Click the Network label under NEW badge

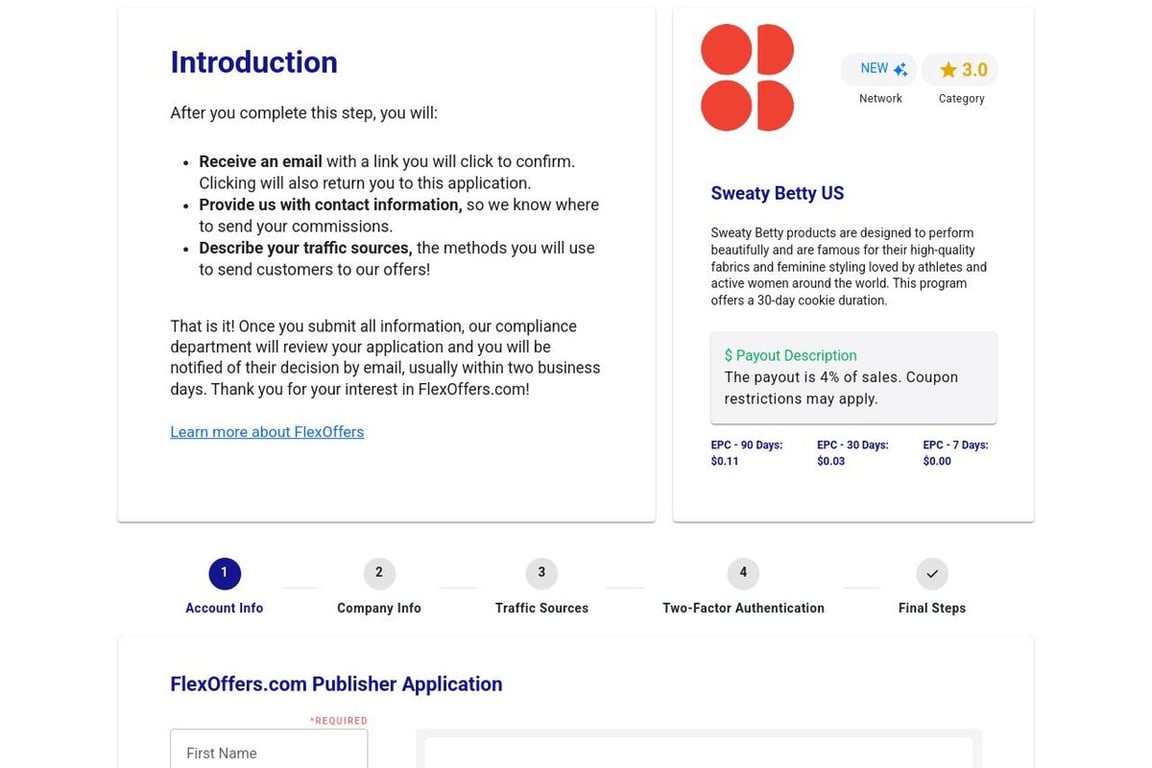point(880,98)
